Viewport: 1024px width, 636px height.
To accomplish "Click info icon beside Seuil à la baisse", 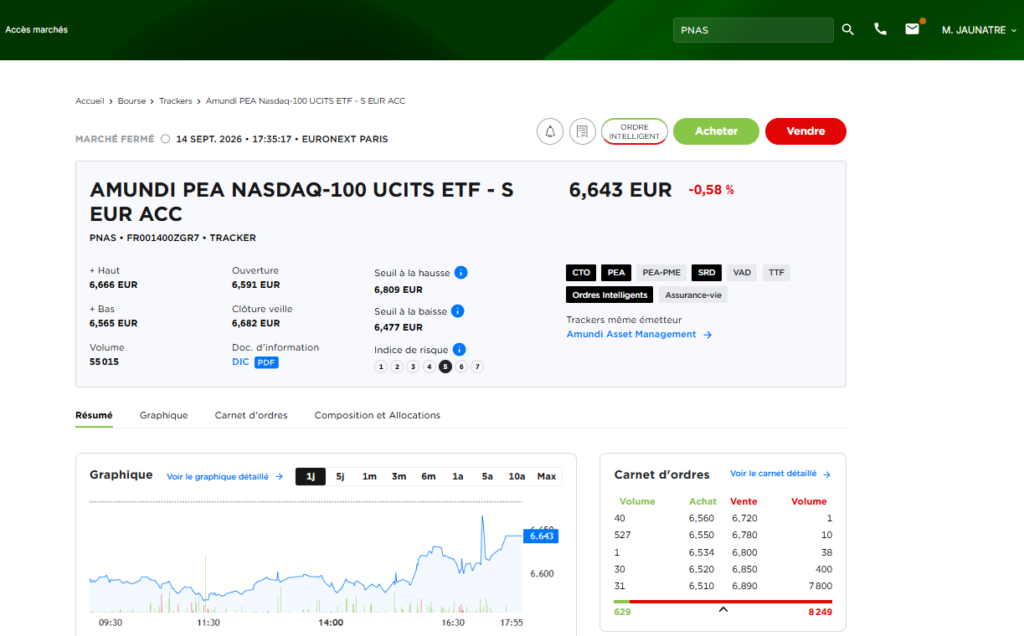I will tap(458, 311).
